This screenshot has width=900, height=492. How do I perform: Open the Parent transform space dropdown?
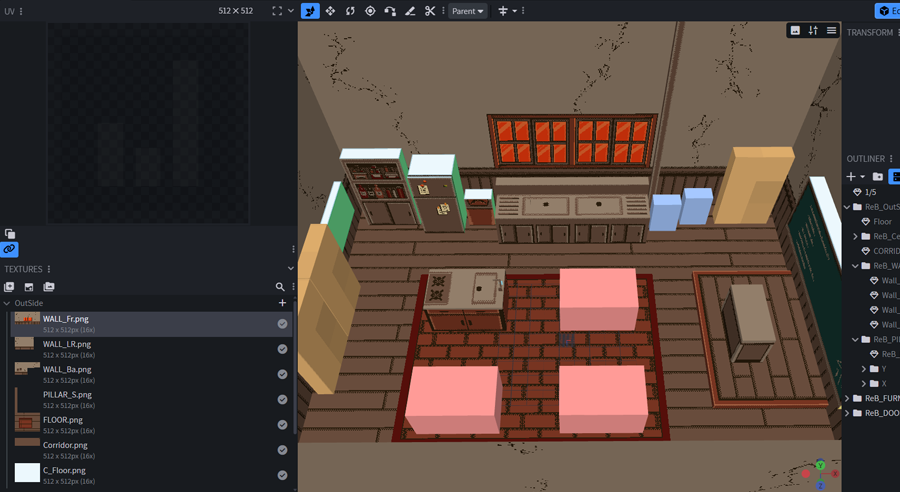coord(466,11)
